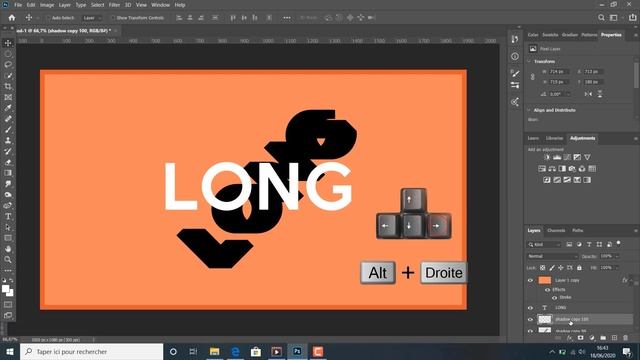
Task: Open the search icon at top right
Action: (x=601, y=18)
